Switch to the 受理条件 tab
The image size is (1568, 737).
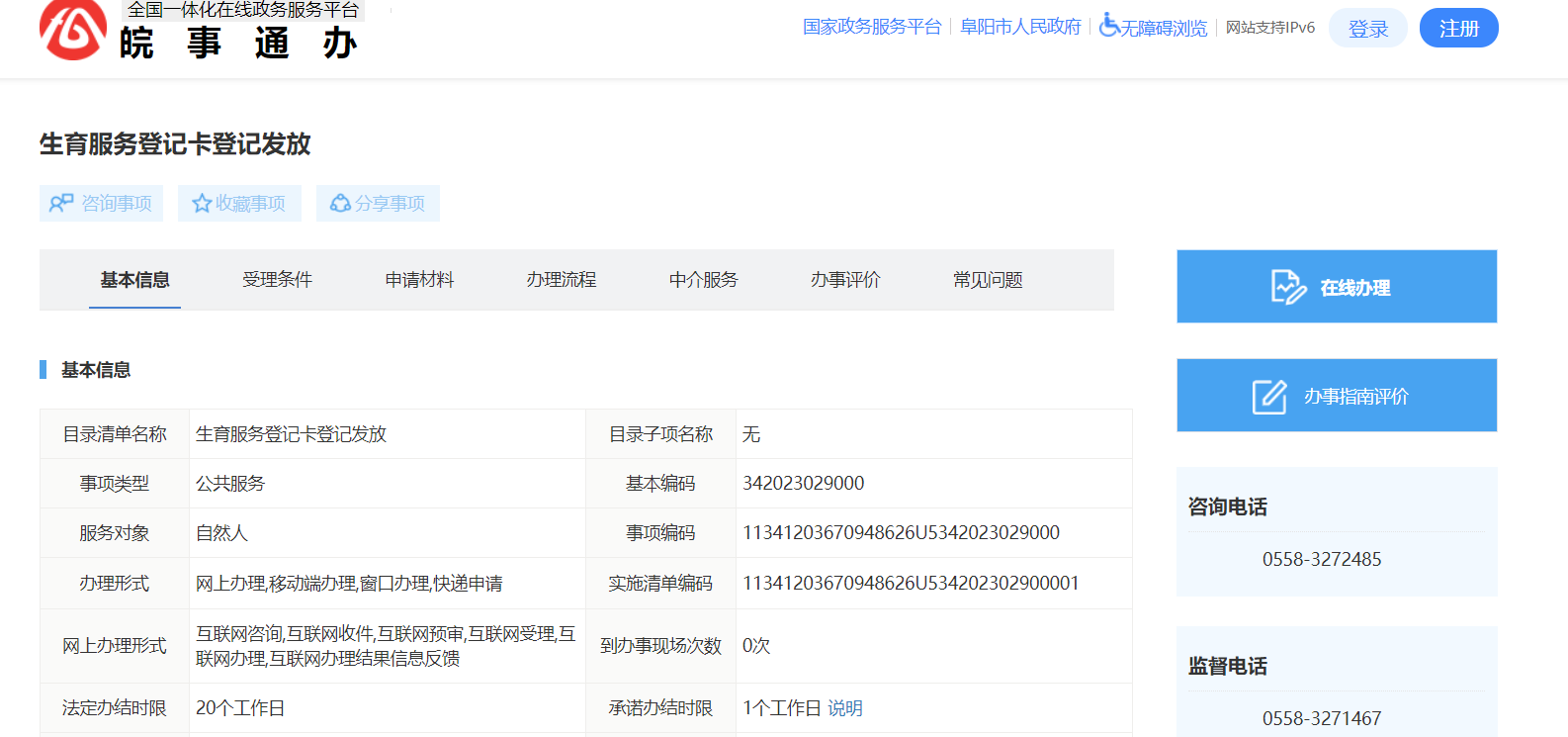[277, 280]
